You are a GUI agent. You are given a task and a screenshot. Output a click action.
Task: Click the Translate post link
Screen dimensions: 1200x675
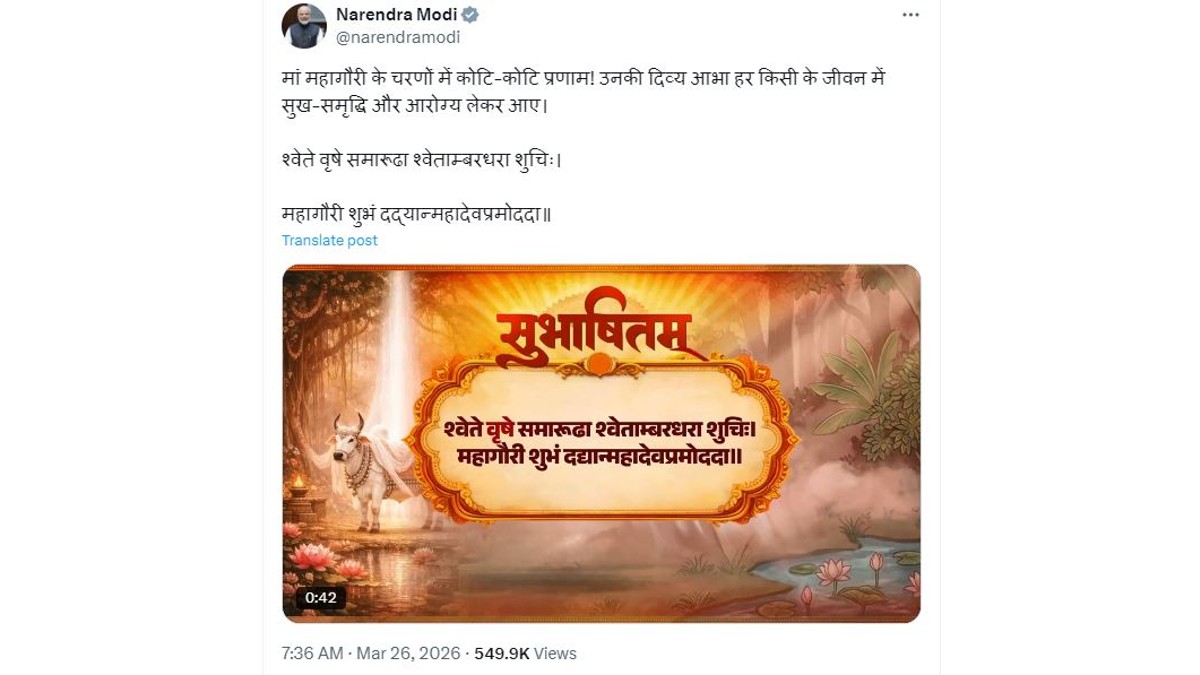(329, 240)
